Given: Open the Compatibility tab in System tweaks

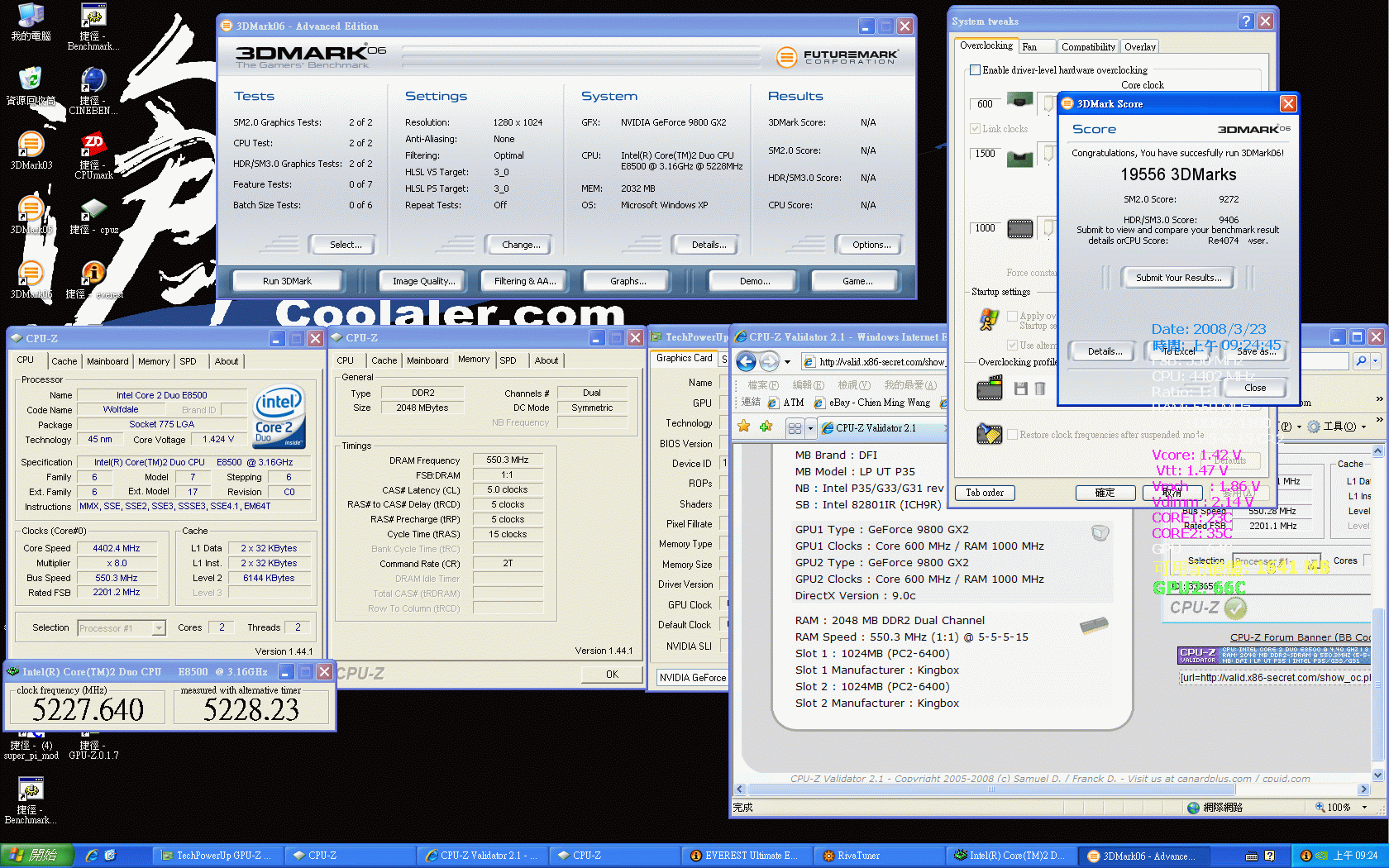Looking at the screenshot, I should pyautogui.click(x=1088, y=47).
